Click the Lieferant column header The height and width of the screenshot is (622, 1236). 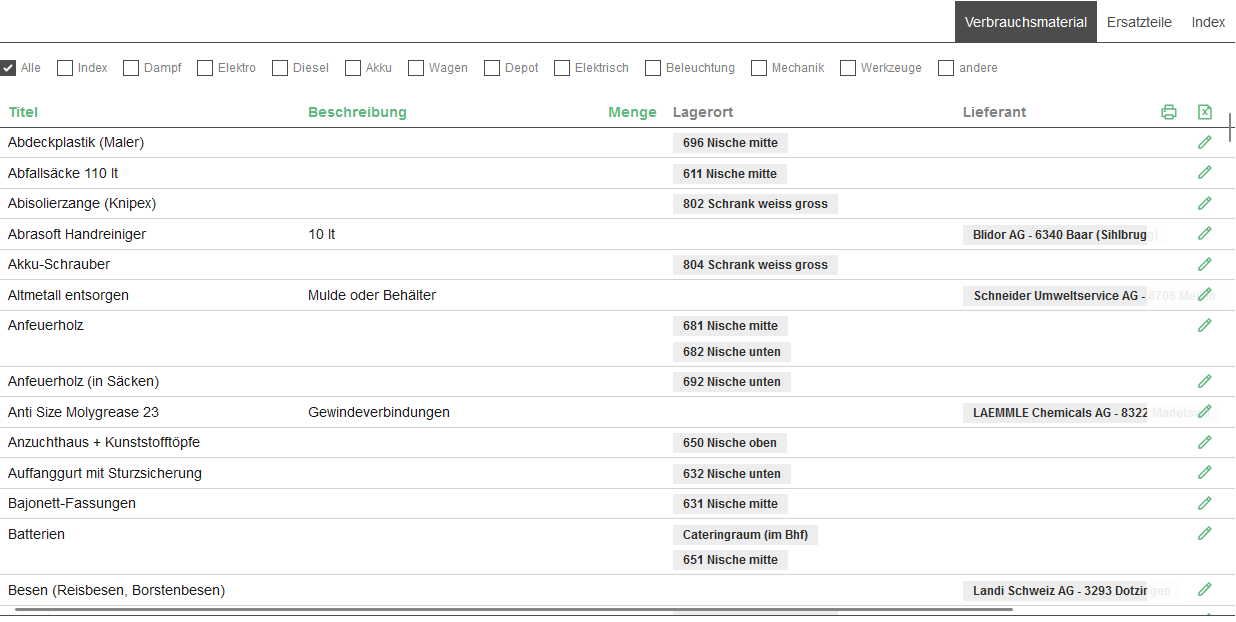[x=994, y=112]
